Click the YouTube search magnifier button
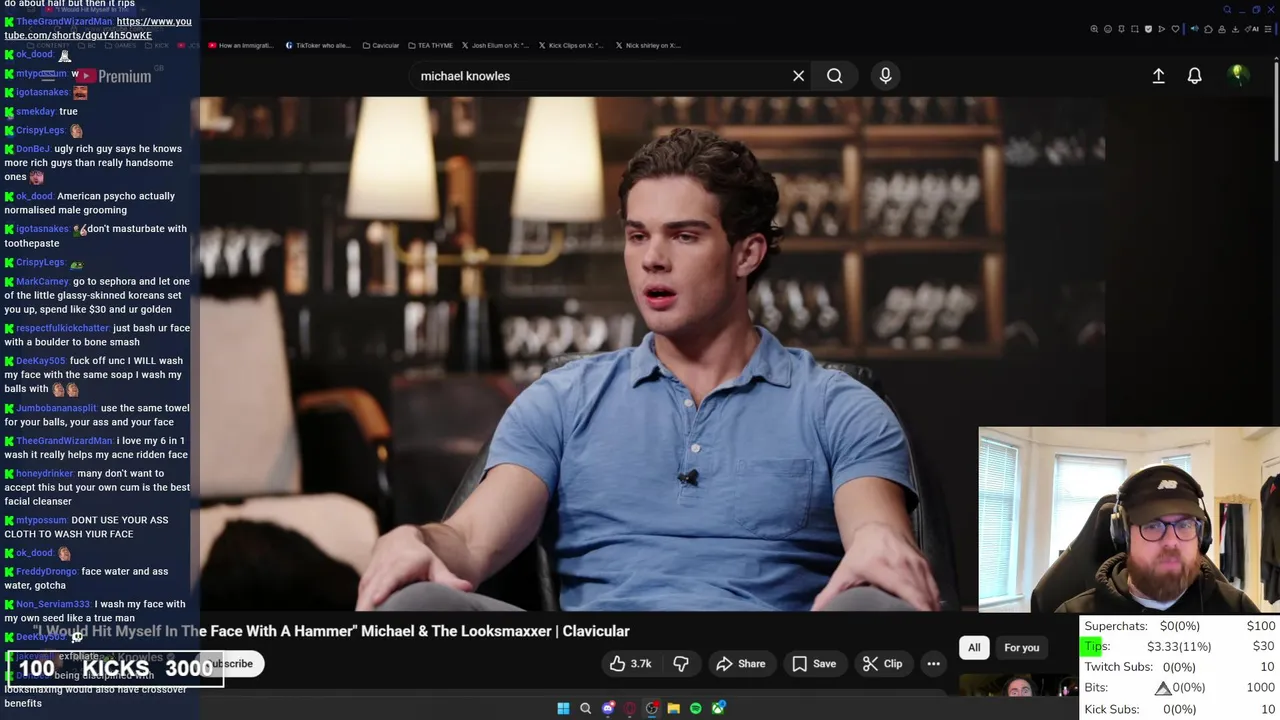This screenshot has width=1280, height=720. pos(834,76)
